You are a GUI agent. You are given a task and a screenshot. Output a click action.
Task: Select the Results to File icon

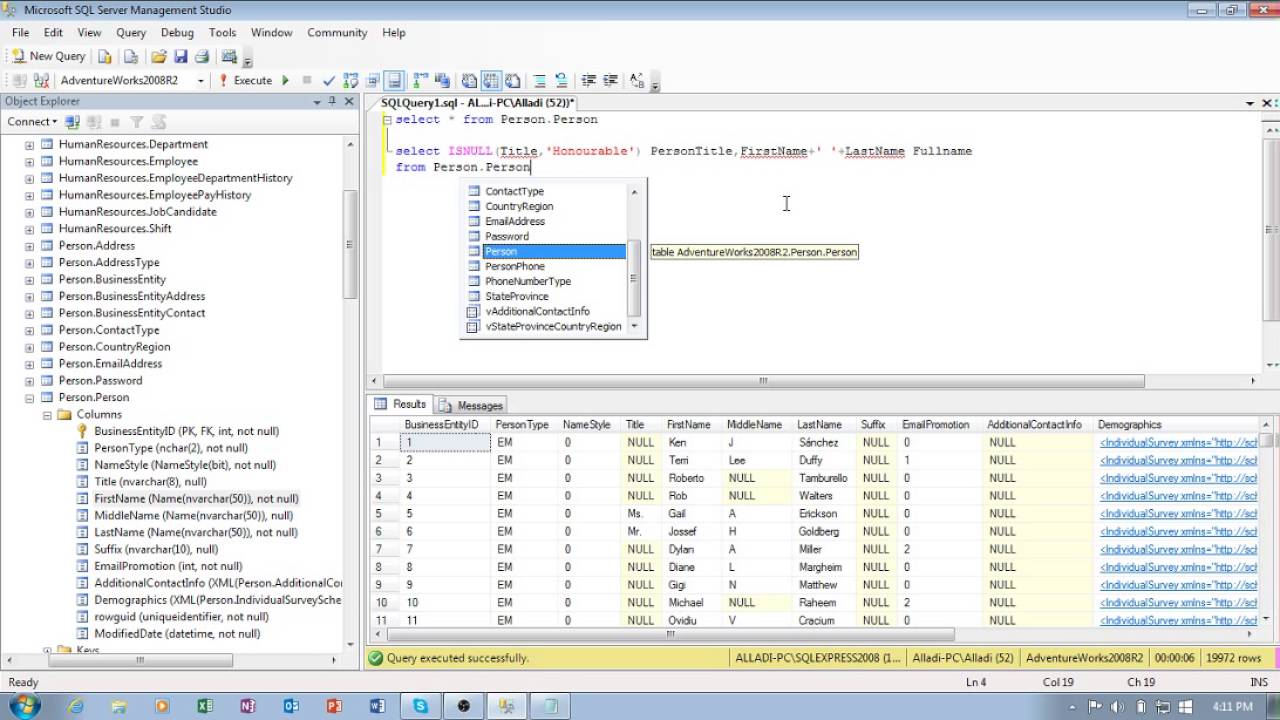point(512,81)
